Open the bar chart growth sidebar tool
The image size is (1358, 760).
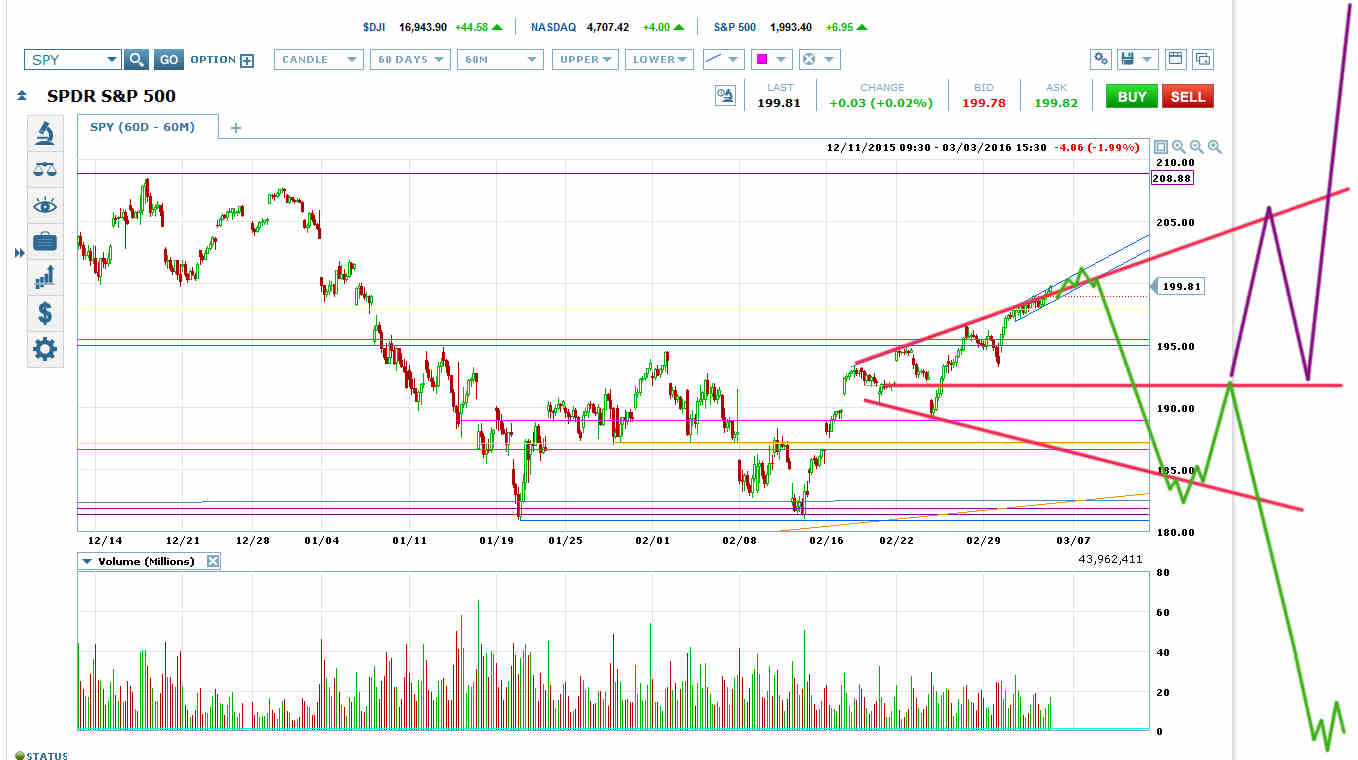click(45, 277)
